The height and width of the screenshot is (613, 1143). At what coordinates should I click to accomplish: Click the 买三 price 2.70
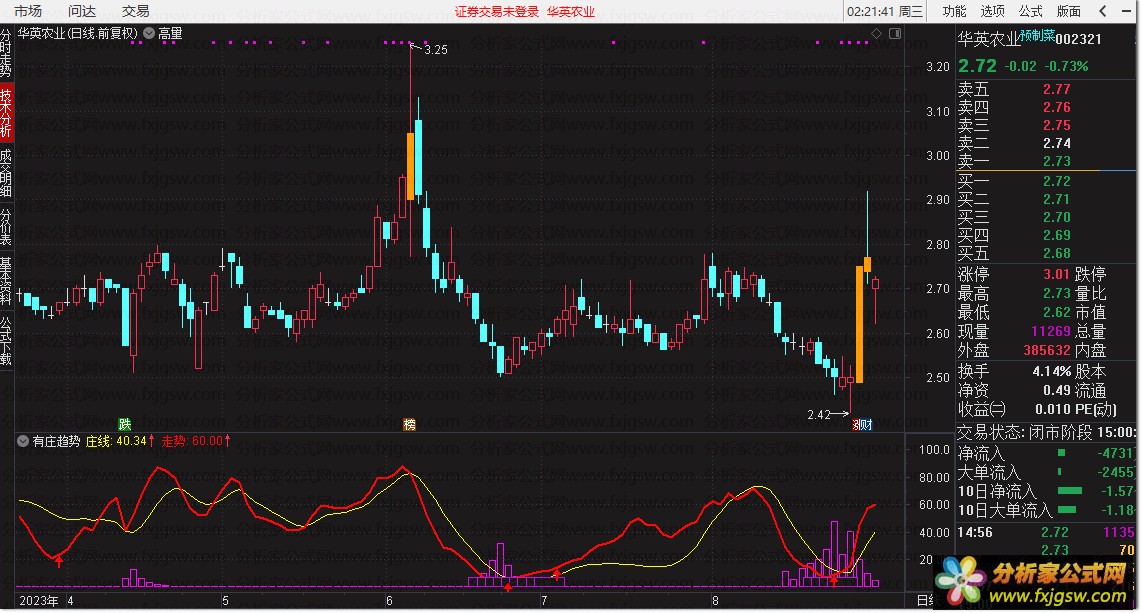pos(1056,217)
